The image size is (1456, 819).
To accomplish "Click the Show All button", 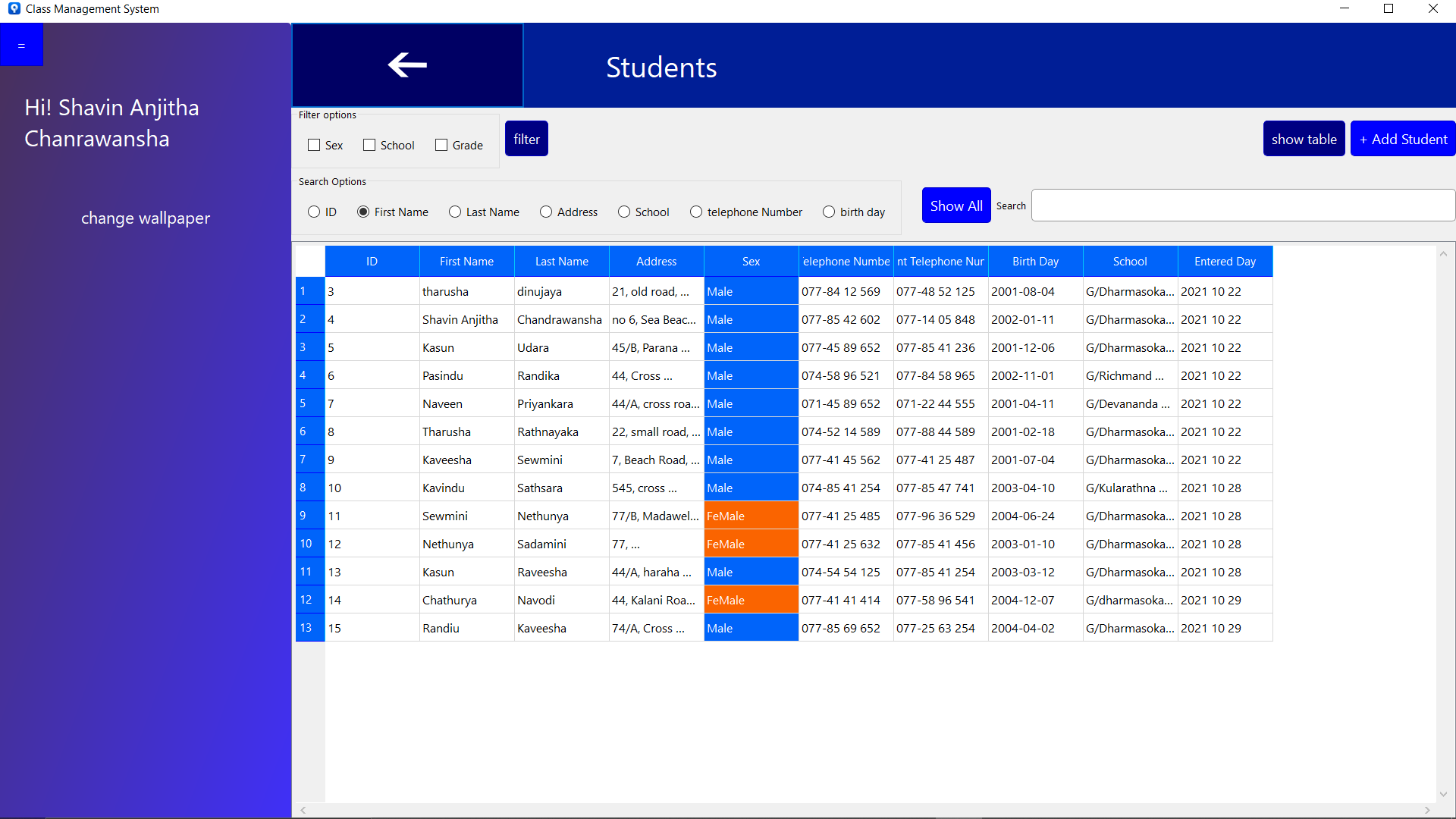I will pos(956,205).
